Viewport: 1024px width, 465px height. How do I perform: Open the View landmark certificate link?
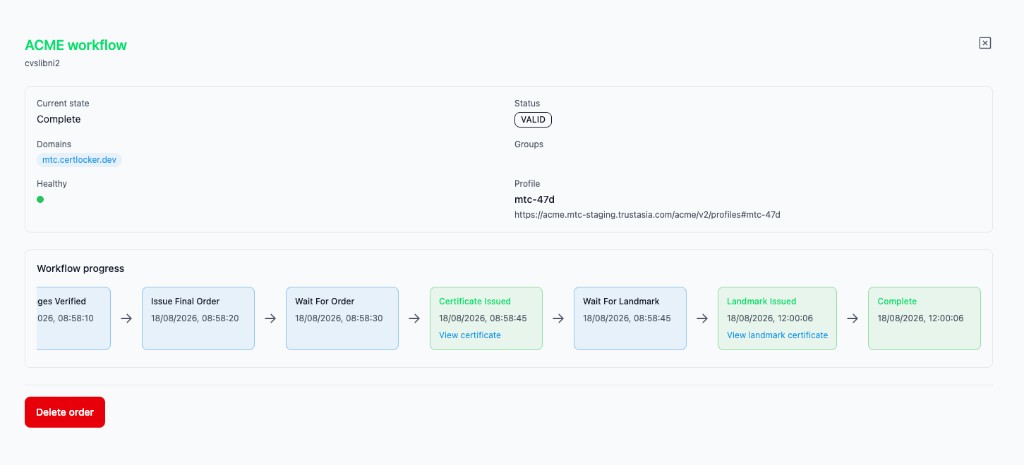(x=777, y=335)
